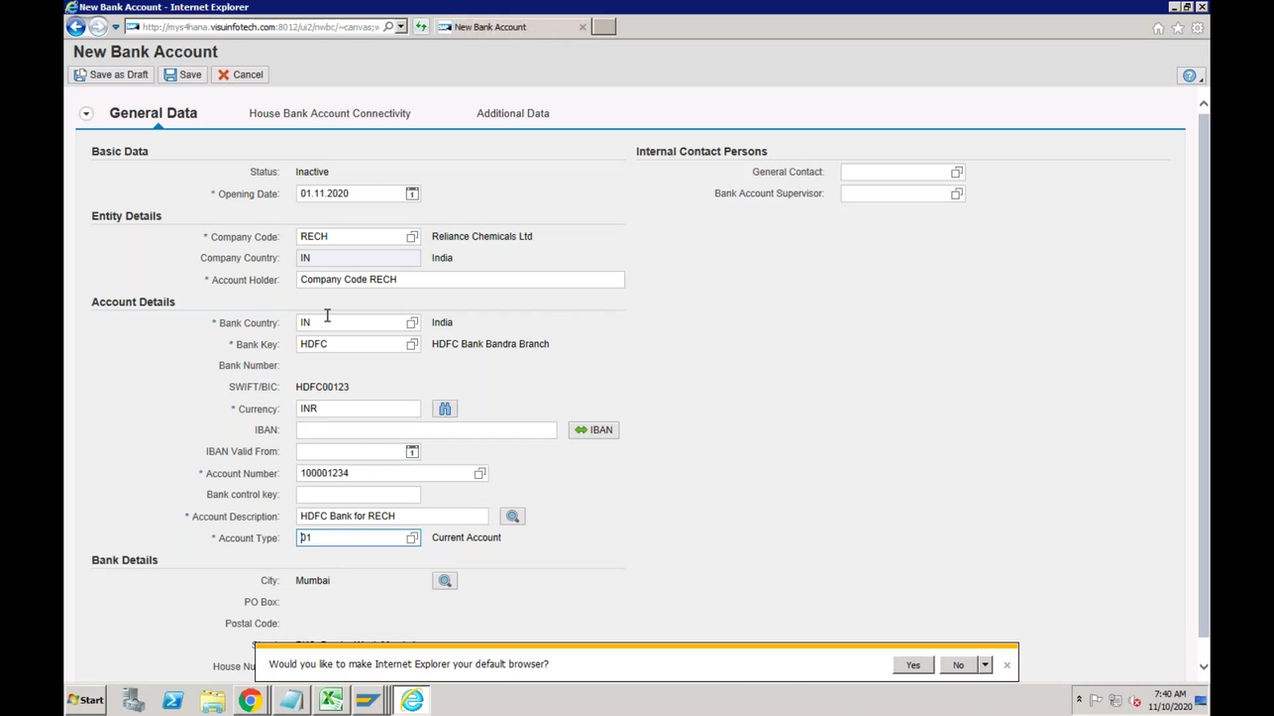This screenshot has width=1274, height=716.
Task: Open the dropdown beside the No button
Action: [x=984, y=664]
